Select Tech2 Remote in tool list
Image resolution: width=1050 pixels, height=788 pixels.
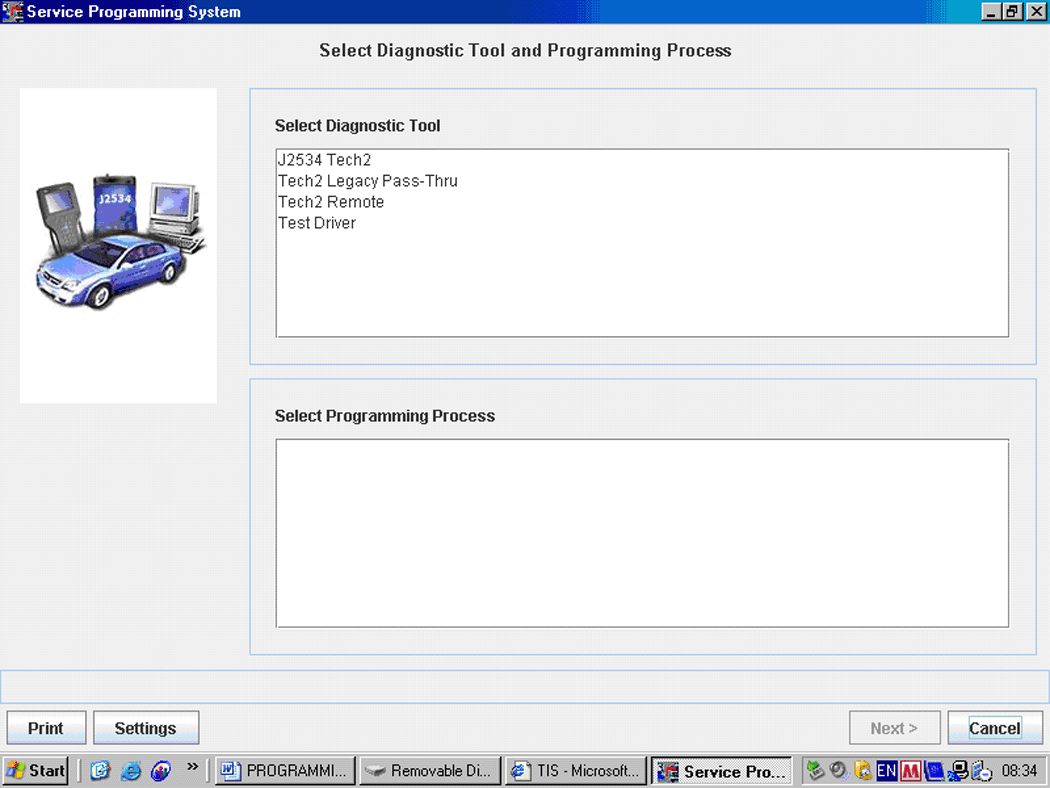point(330,202)
